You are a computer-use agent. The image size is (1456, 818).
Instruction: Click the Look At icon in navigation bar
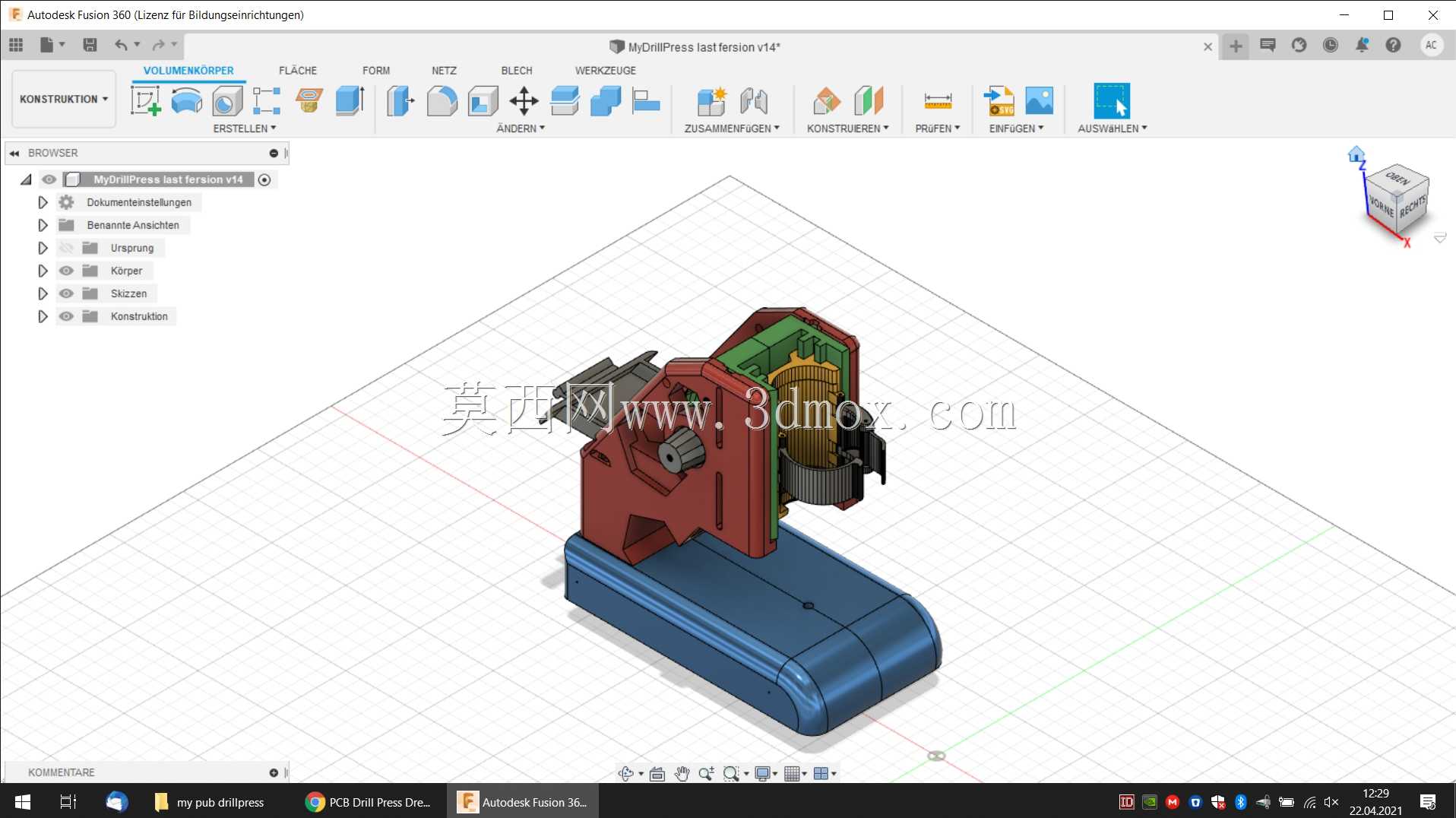657,773
